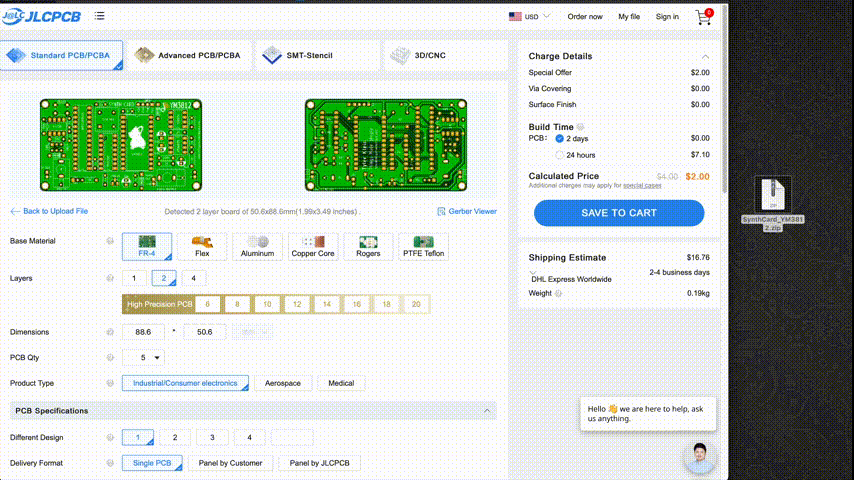
Task: Switch to SMT-Stencil tab
Action: pos(316,56)
